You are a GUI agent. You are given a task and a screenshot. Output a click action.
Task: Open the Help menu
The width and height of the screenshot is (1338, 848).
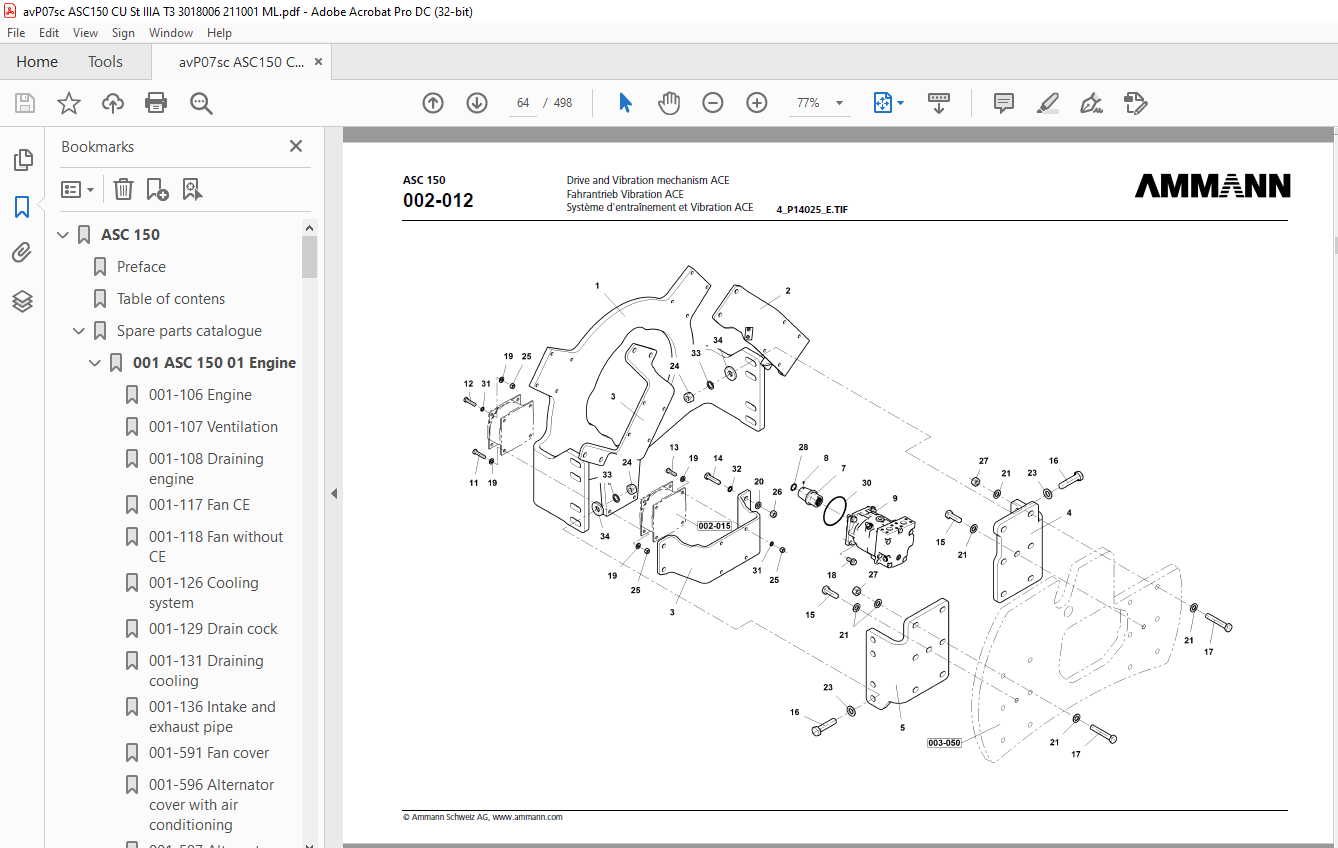219,33
